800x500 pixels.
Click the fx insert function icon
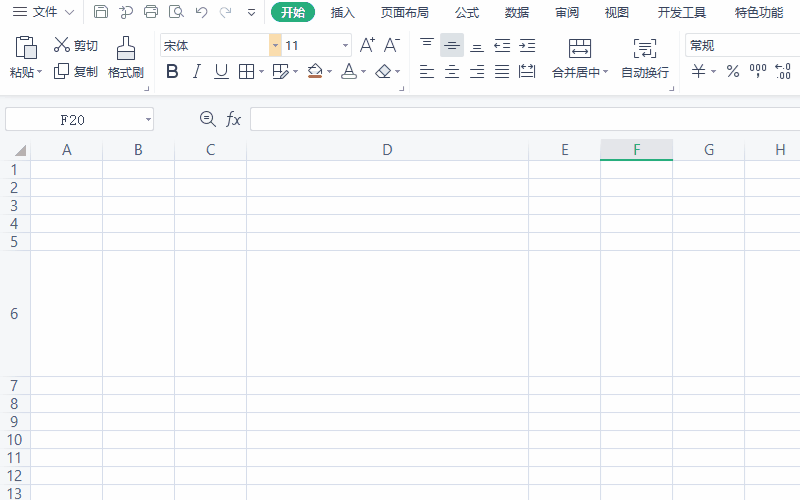click(233, 119)
